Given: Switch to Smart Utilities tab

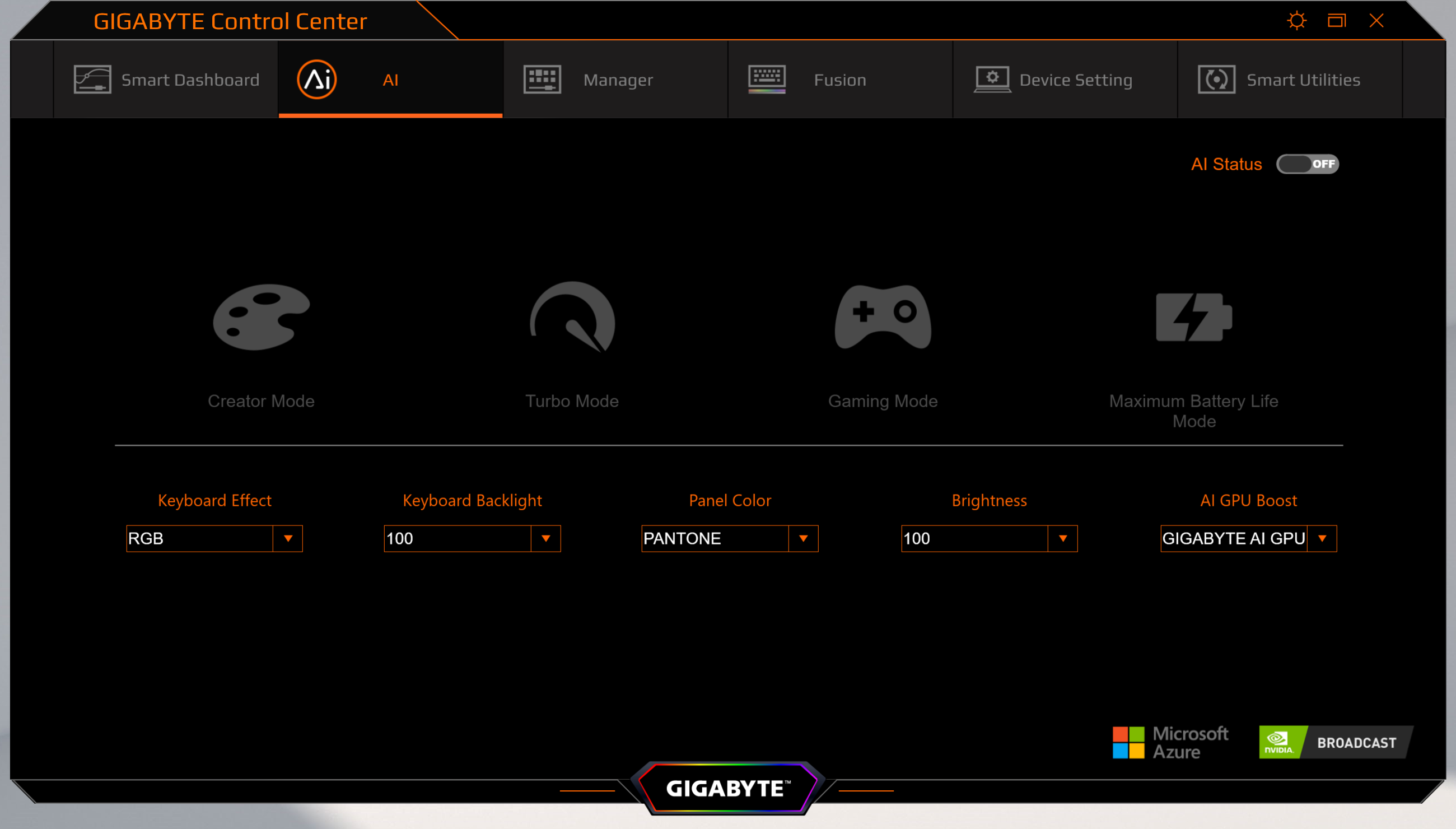Looking at the screenshot, I should pos(1290,80).
